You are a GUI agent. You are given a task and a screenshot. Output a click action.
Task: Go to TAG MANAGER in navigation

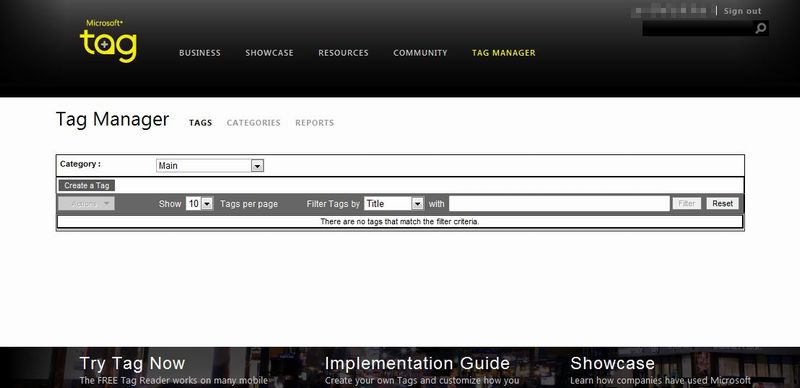click(x=504, y=53)
